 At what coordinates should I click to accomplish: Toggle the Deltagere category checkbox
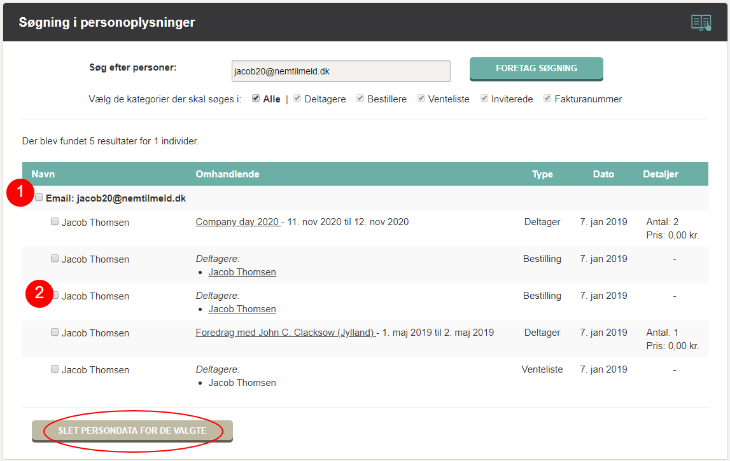point(297,98)
